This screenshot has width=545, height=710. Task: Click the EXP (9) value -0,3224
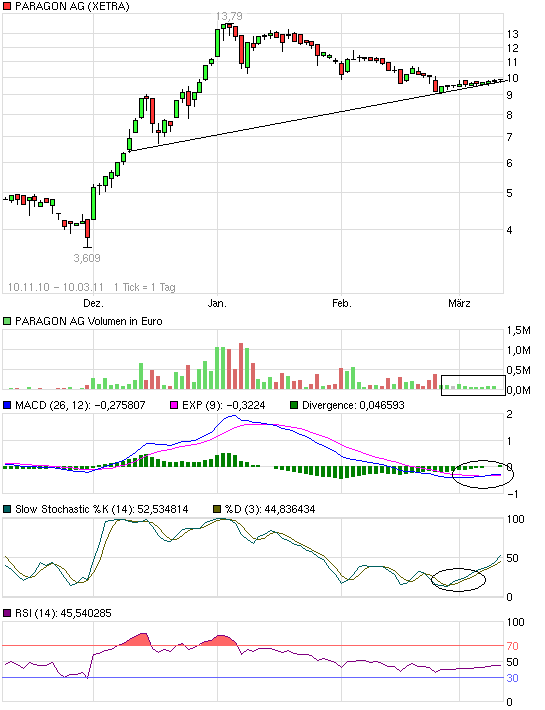pos(244,405)
